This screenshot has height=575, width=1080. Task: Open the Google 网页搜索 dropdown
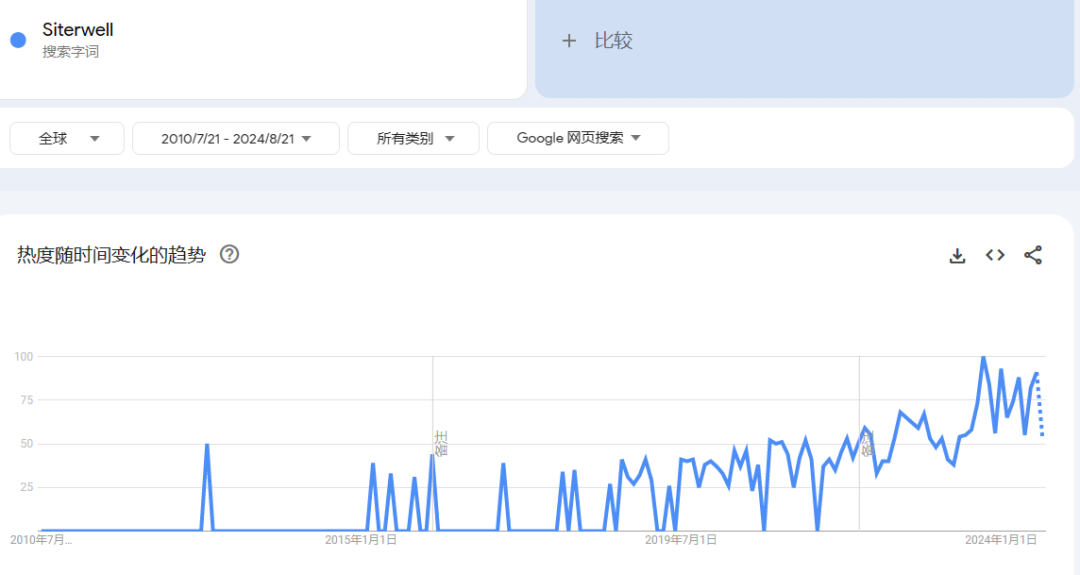(x=578, y=139)
